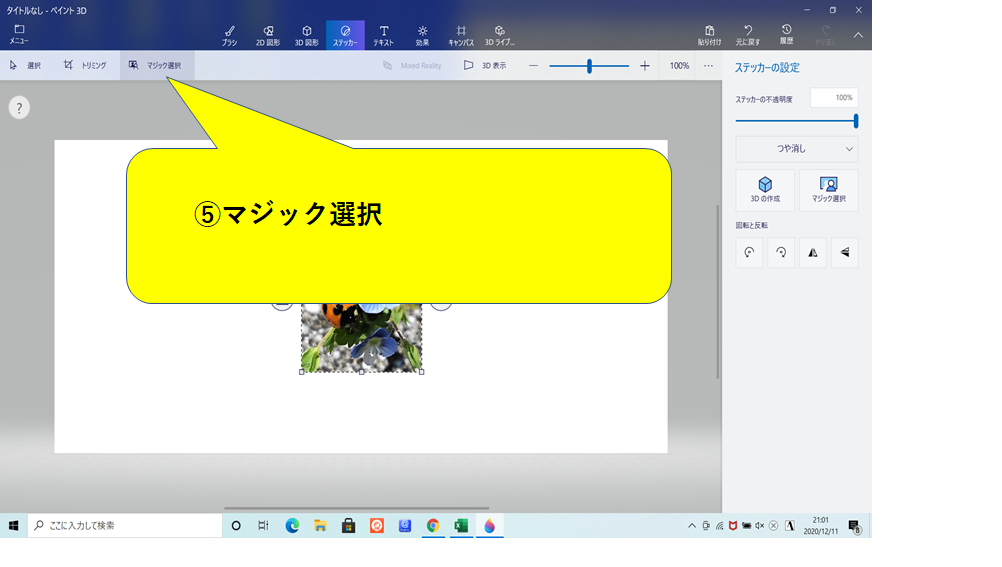Screen dimensions: 1002x567
Task: Click the 100% zoom value field
Action: [x=679, y=66]
